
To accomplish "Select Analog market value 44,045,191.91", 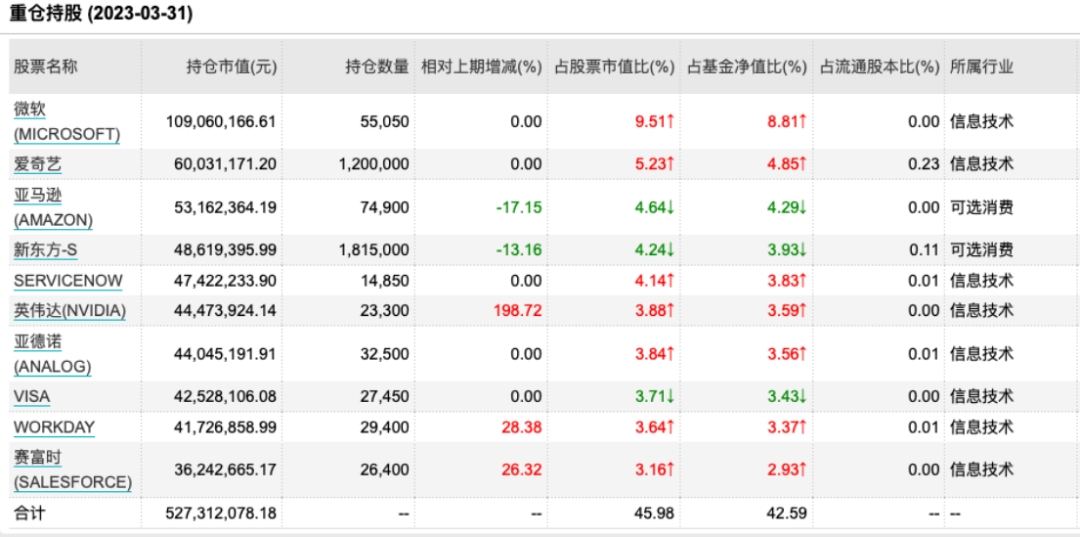I will pos(226,355).
